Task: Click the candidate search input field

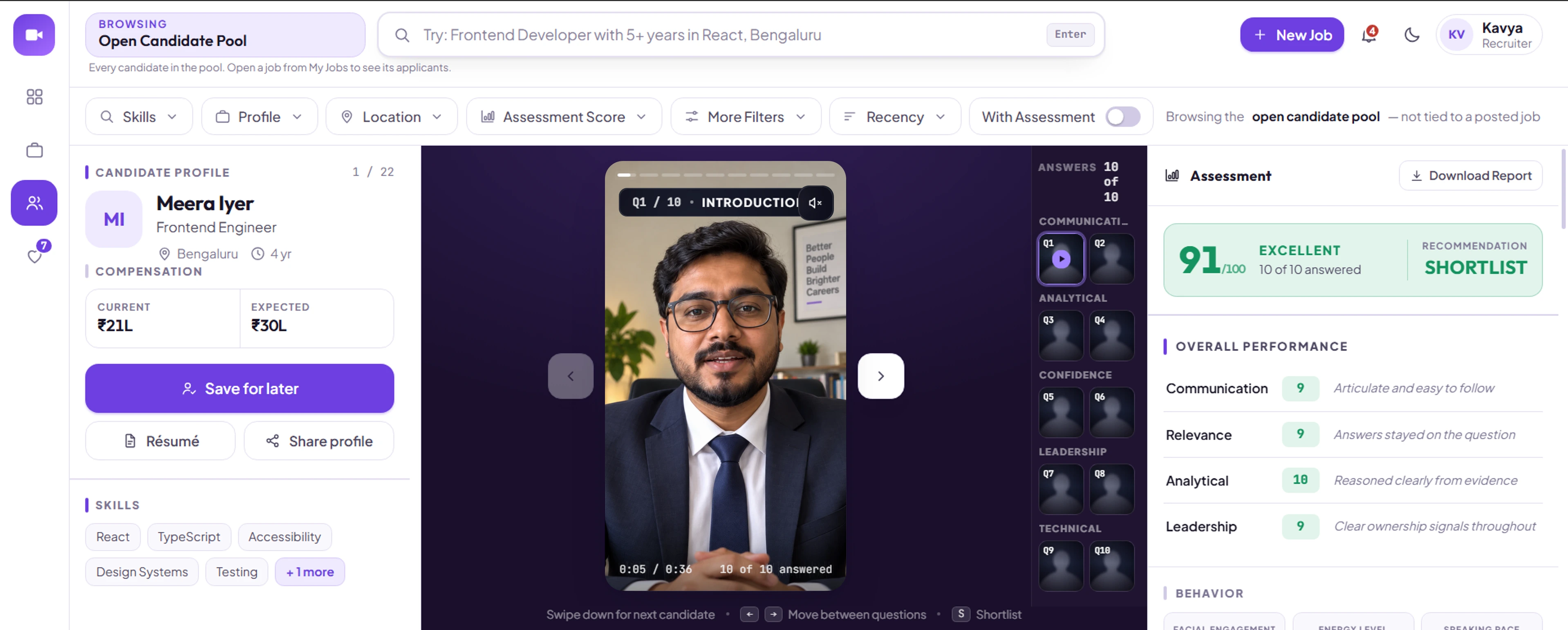Action: click(x=741, y=35)
